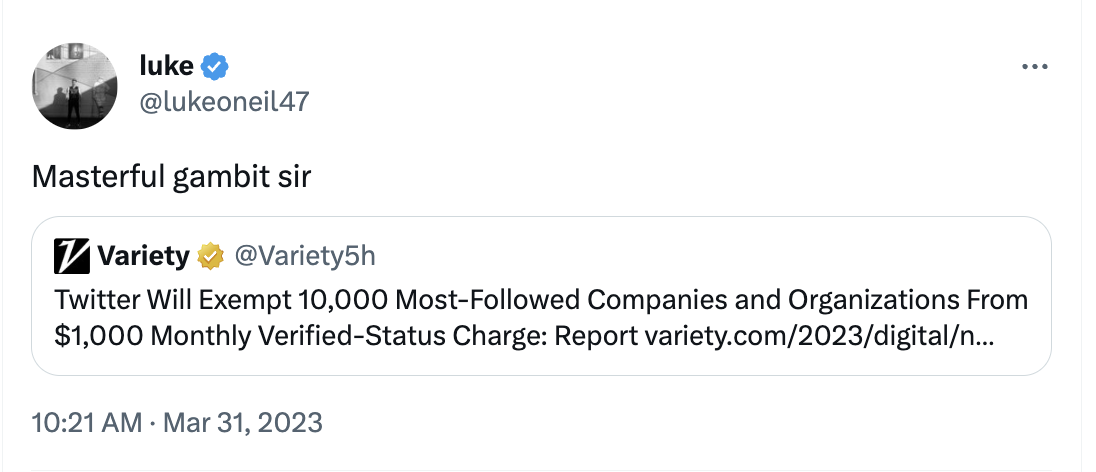Open the three-dot More options menu
Image resolution: width=1096 pixels, height=472 pixels.
(1034, 67)
